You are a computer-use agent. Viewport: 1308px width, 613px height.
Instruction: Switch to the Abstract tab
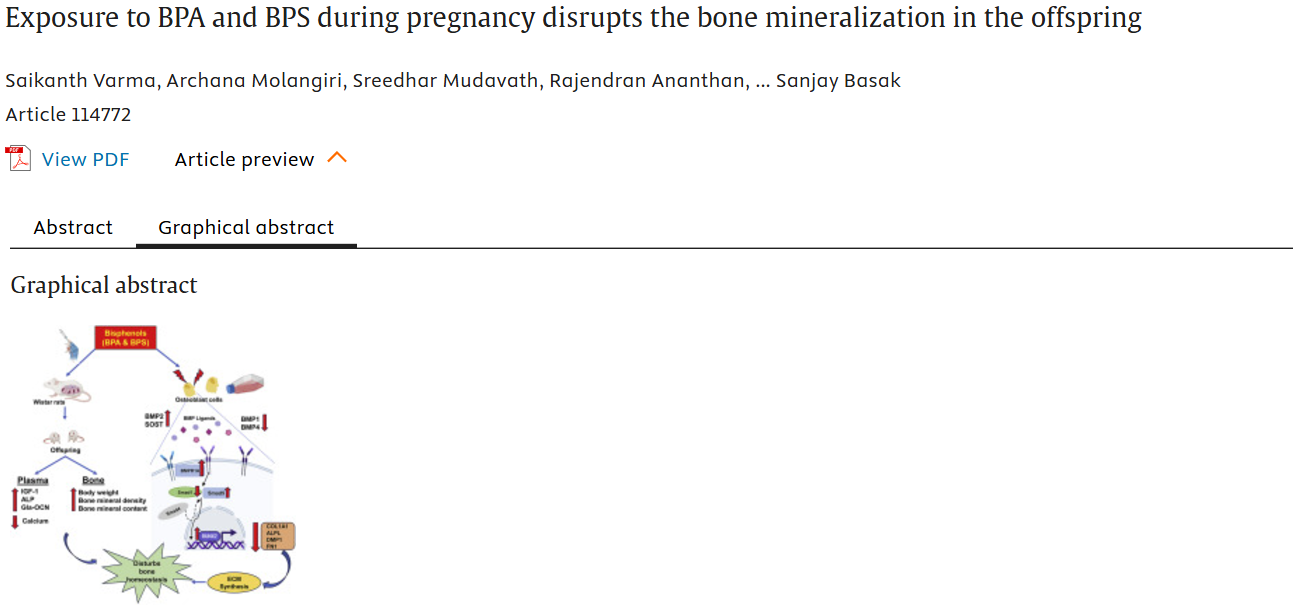[73, 228]
